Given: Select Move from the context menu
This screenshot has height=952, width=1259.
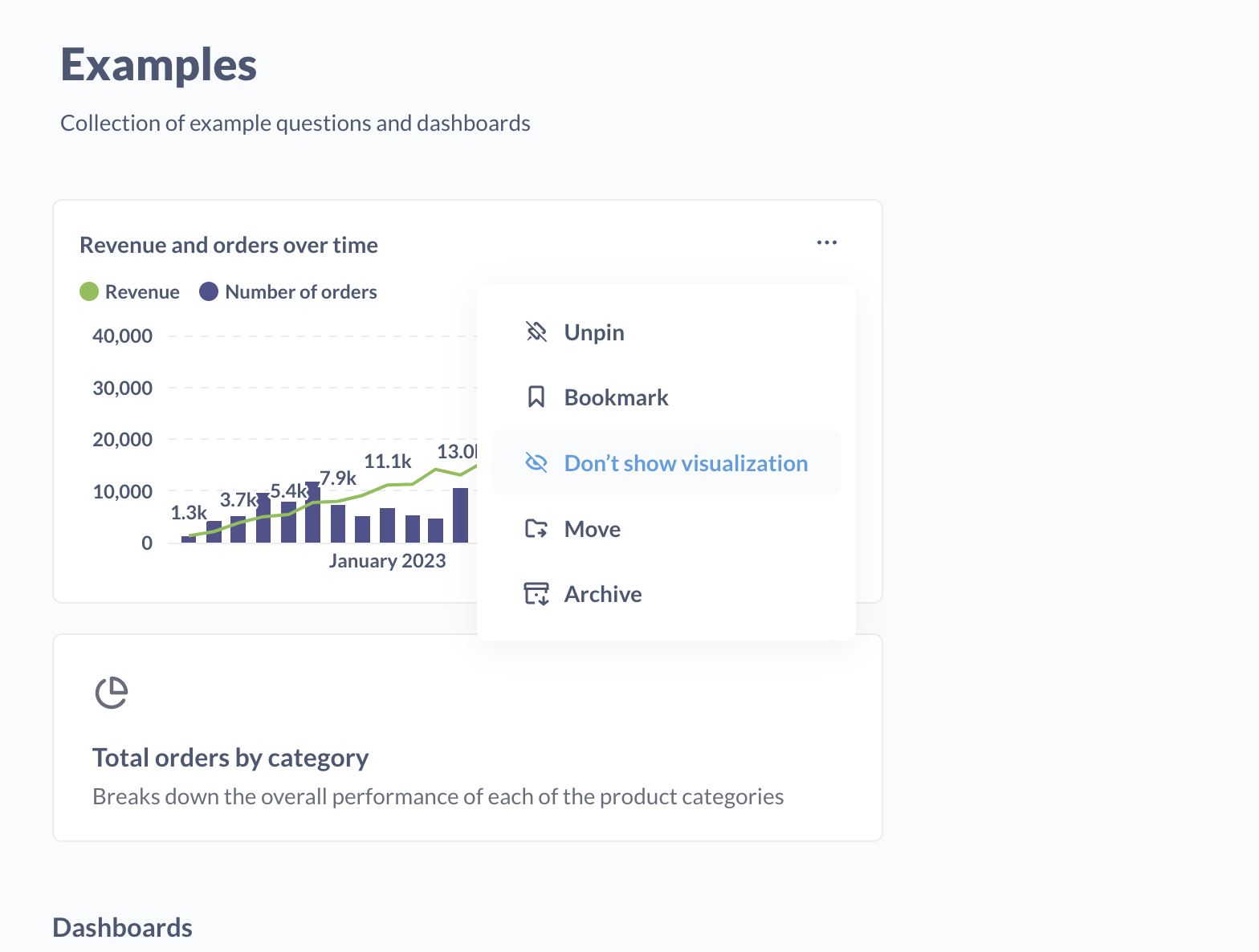Looking at the screenshot, I should 592,528.
